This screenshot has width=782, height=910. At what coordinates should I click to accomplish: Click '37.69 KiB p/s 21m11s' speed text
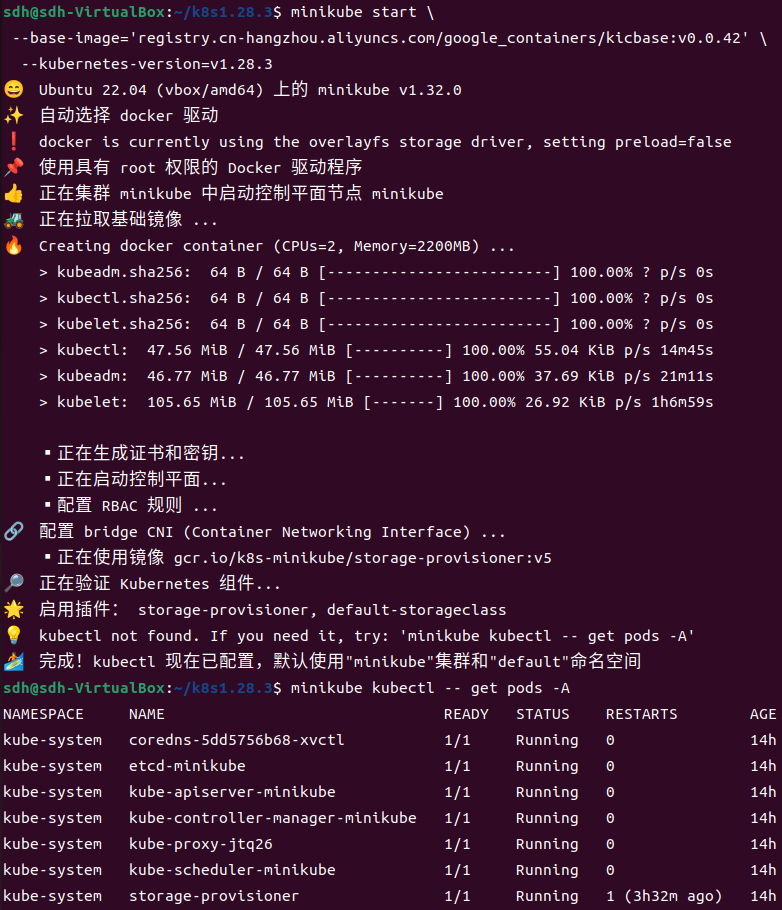tap(624, 377)
